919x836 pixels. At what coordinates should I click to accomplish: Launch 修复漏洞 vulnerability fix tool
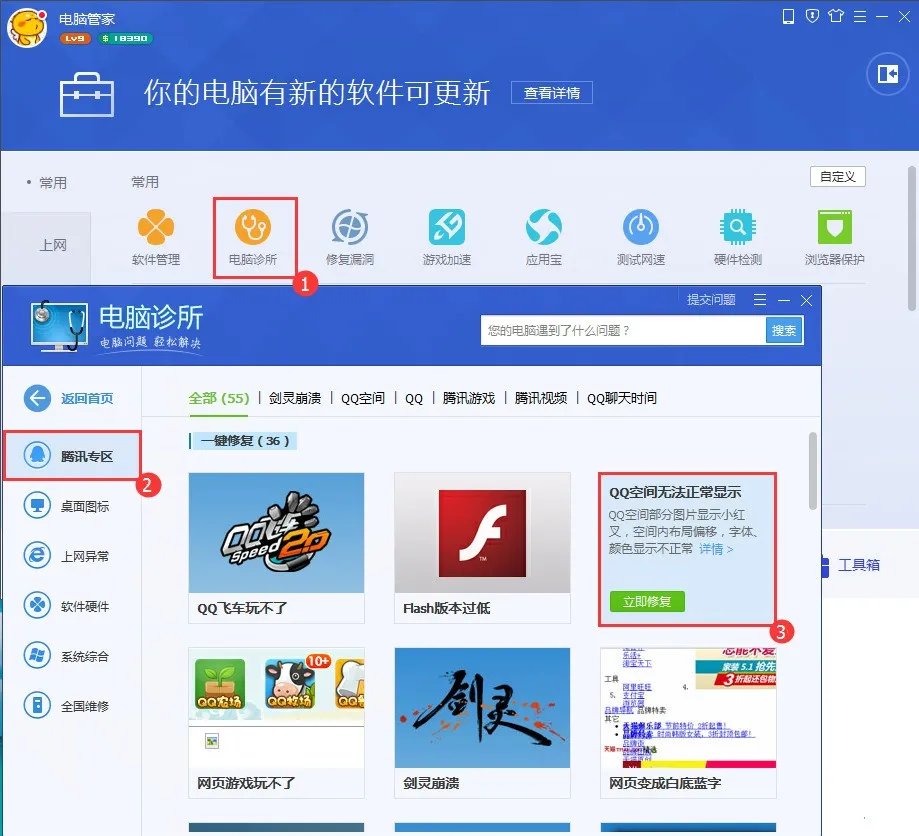pyautogui.click(x=349, y=232)
